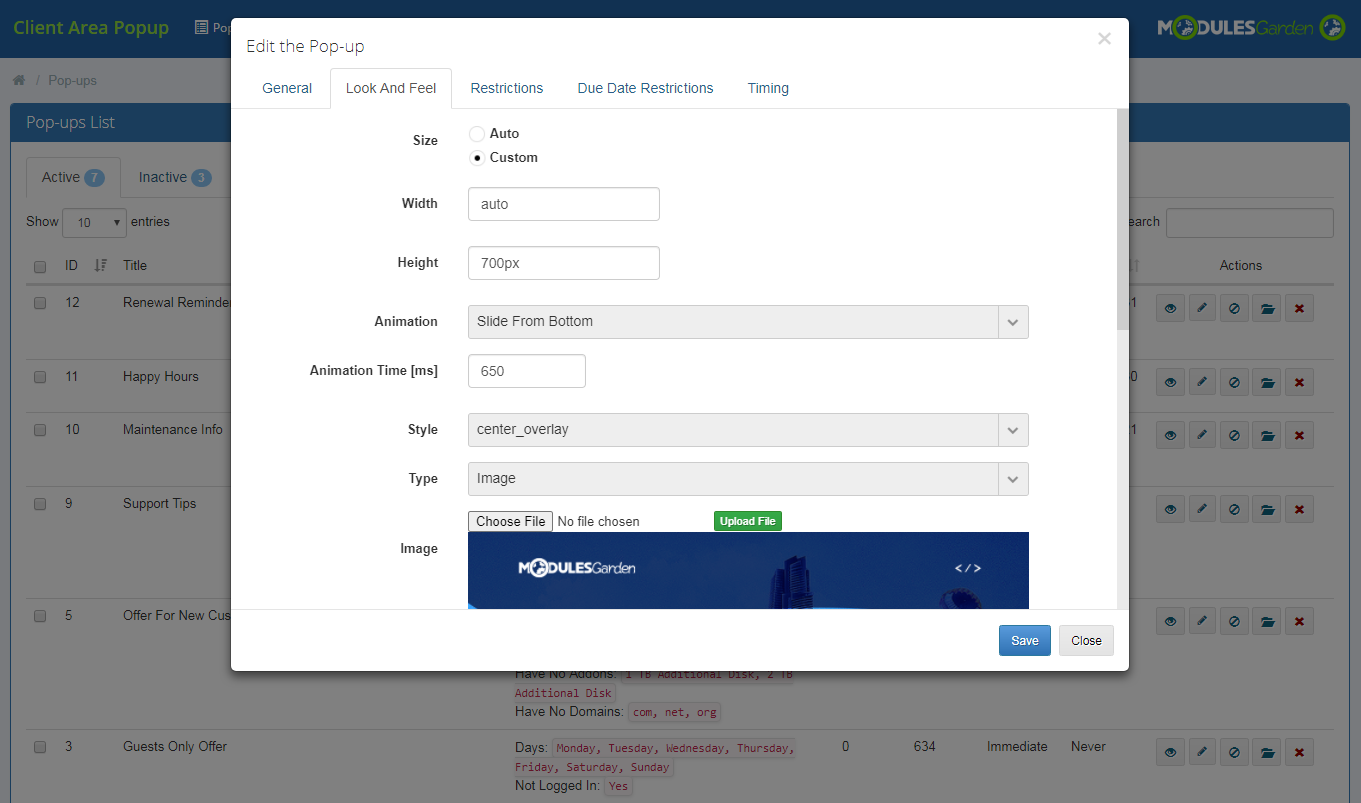Open the Show entries dropdown

tap(94, 222)
